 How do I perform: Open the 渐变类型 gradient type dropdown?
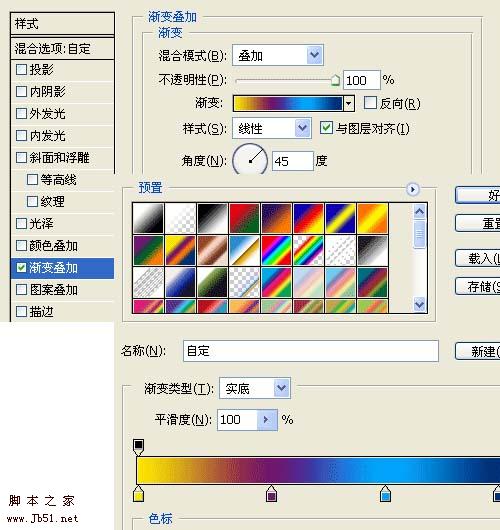[x=282, y=388]
